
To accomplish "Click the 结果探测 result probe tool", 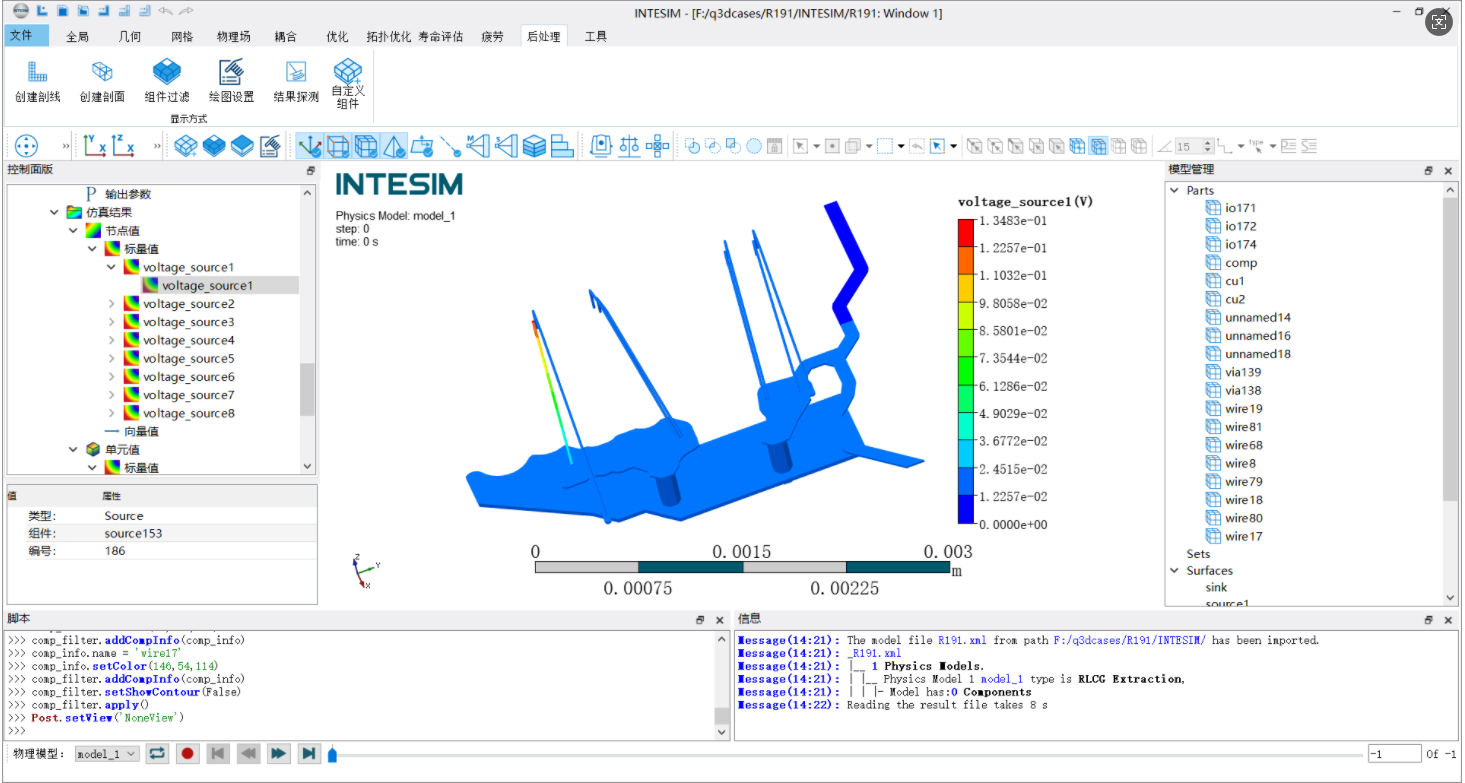I will [296, 82].
